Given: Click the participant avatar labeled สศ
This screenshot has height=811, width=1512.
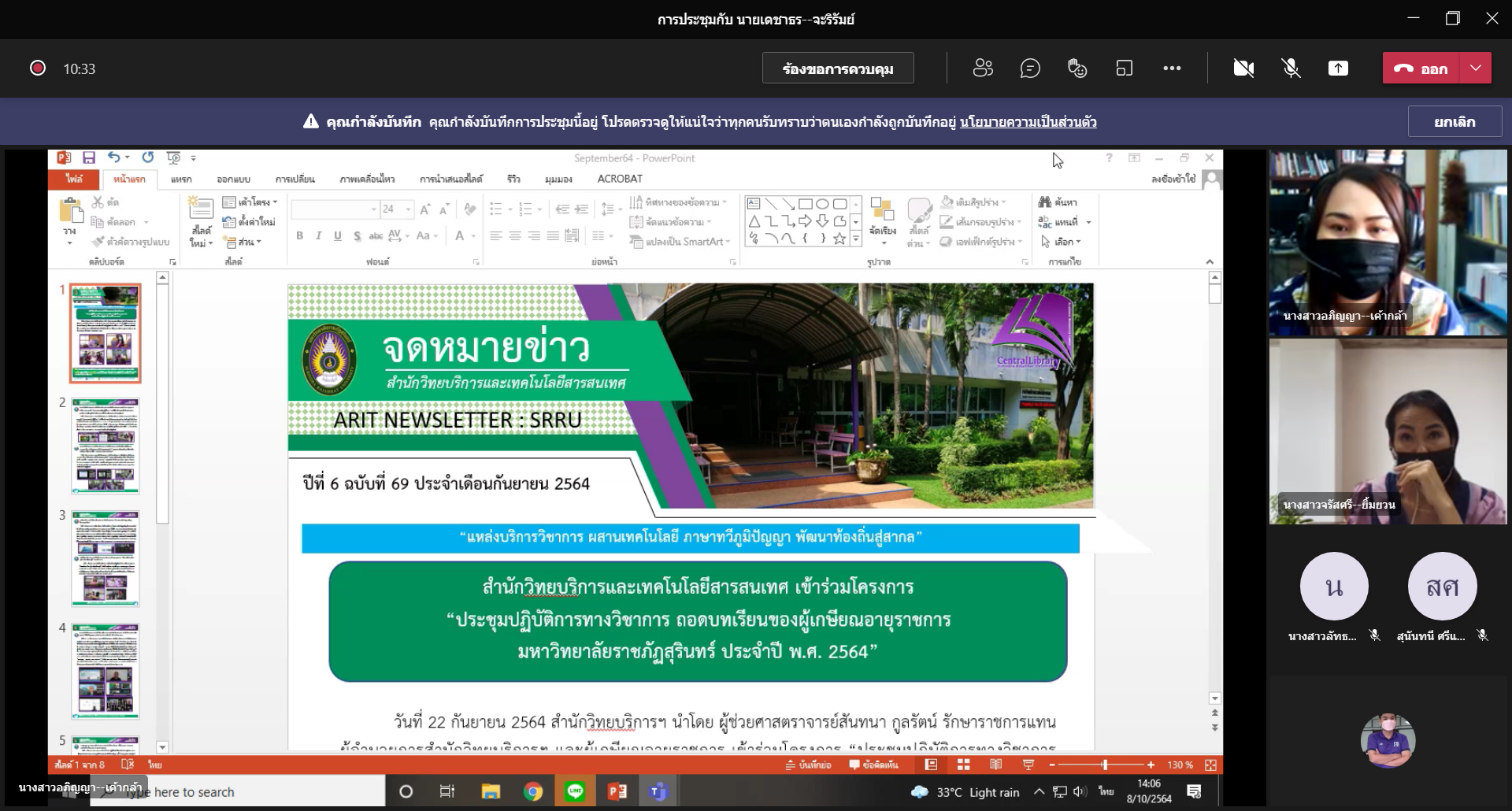Looking at the screenshot, I should [1442, 587].
